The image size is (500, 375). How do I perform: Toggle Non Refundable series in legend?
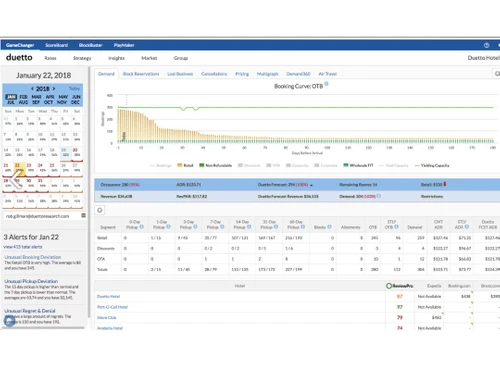(215, 165)
